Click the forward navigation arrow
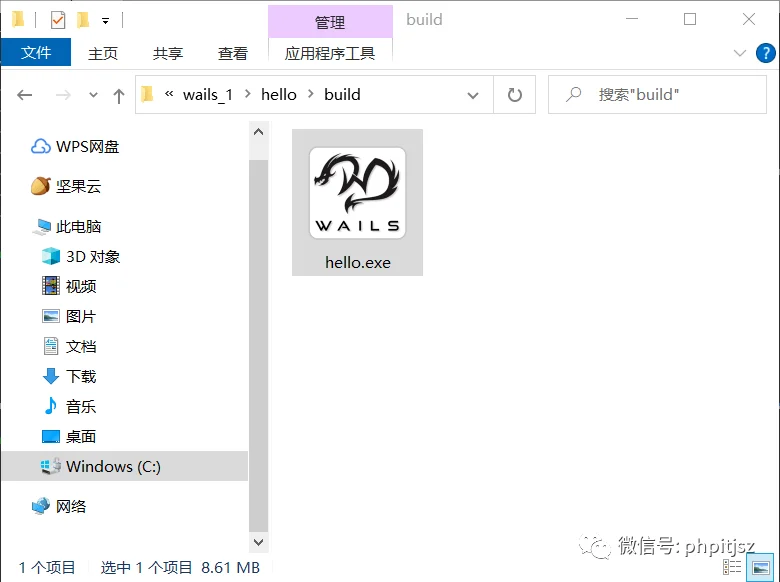Screen dimensions: 780x582 (63, 95)
